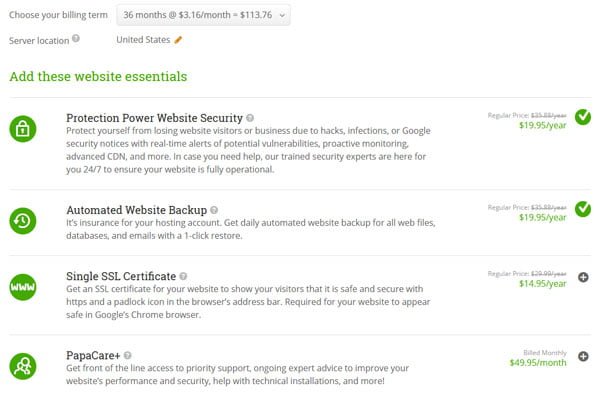The width and height of the screenshot is (601, 400).
Task: Uncheck Protection Power Website Security add-on
Action: click(583, 117)
